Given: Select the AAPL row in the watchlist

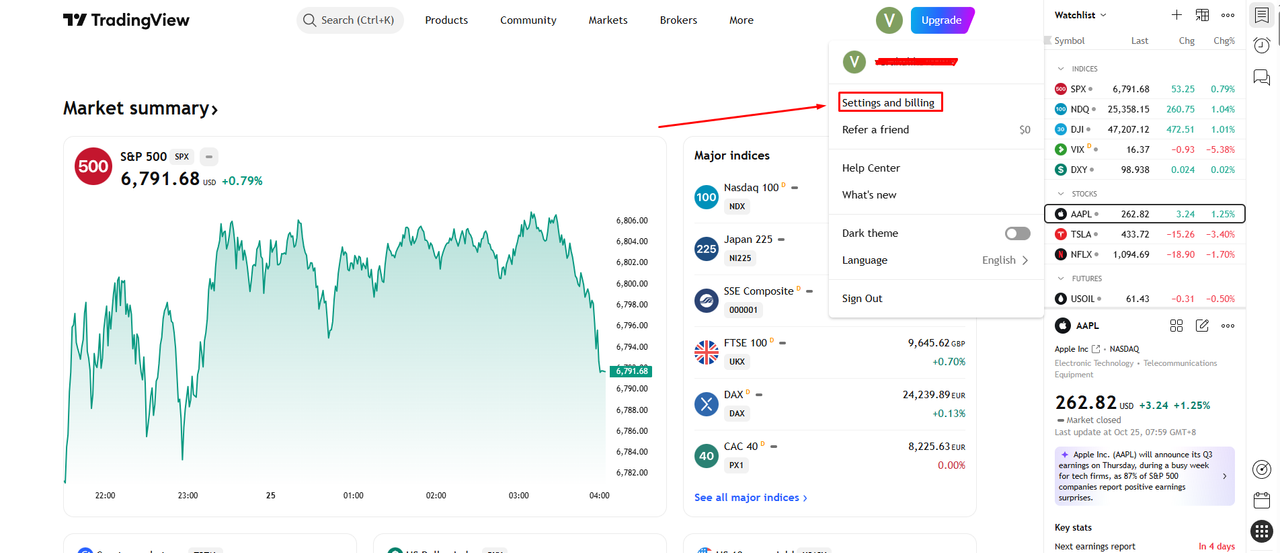Looking at the screenshot, I should (1145, 214).
